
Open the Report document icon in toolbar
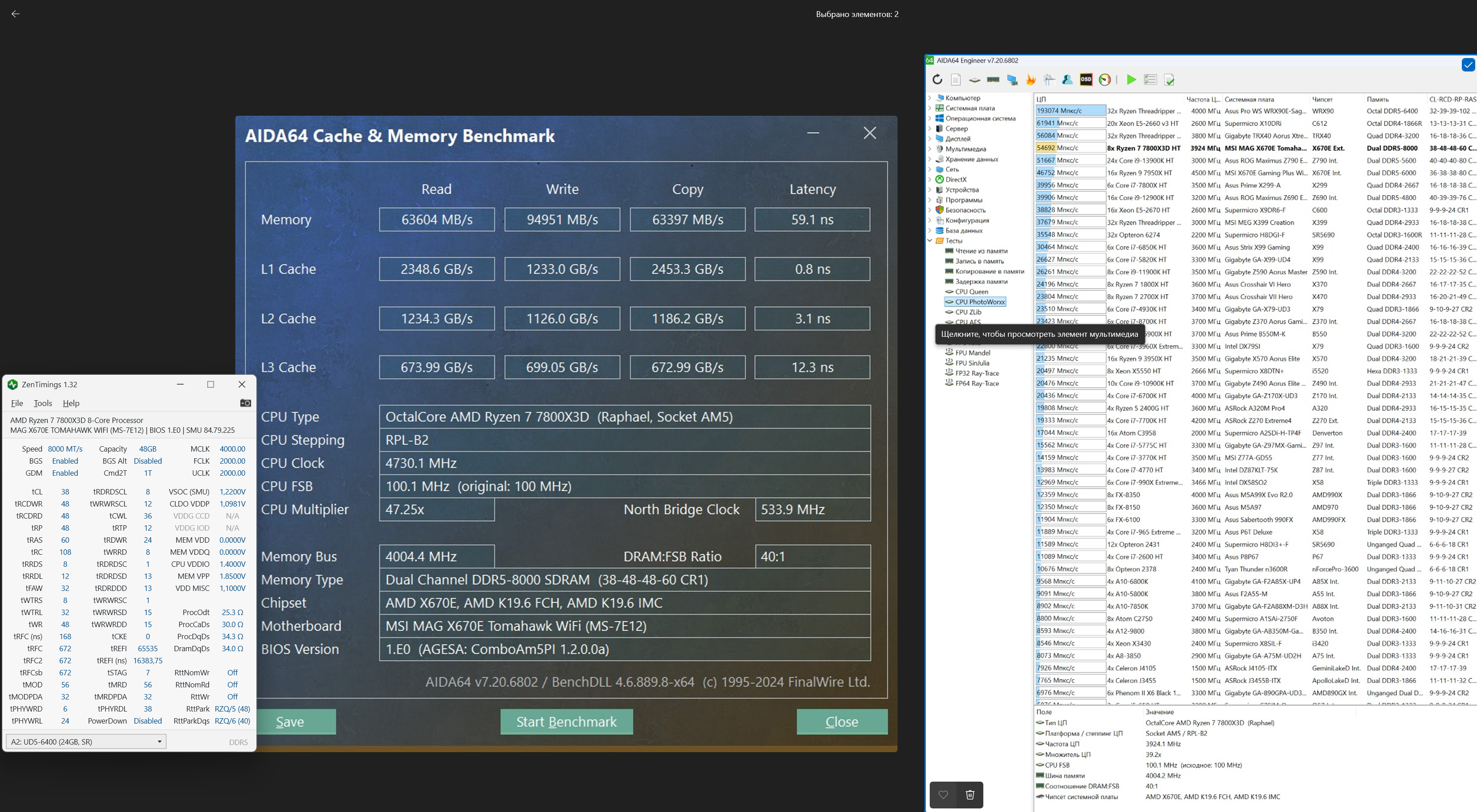point(956,80)
